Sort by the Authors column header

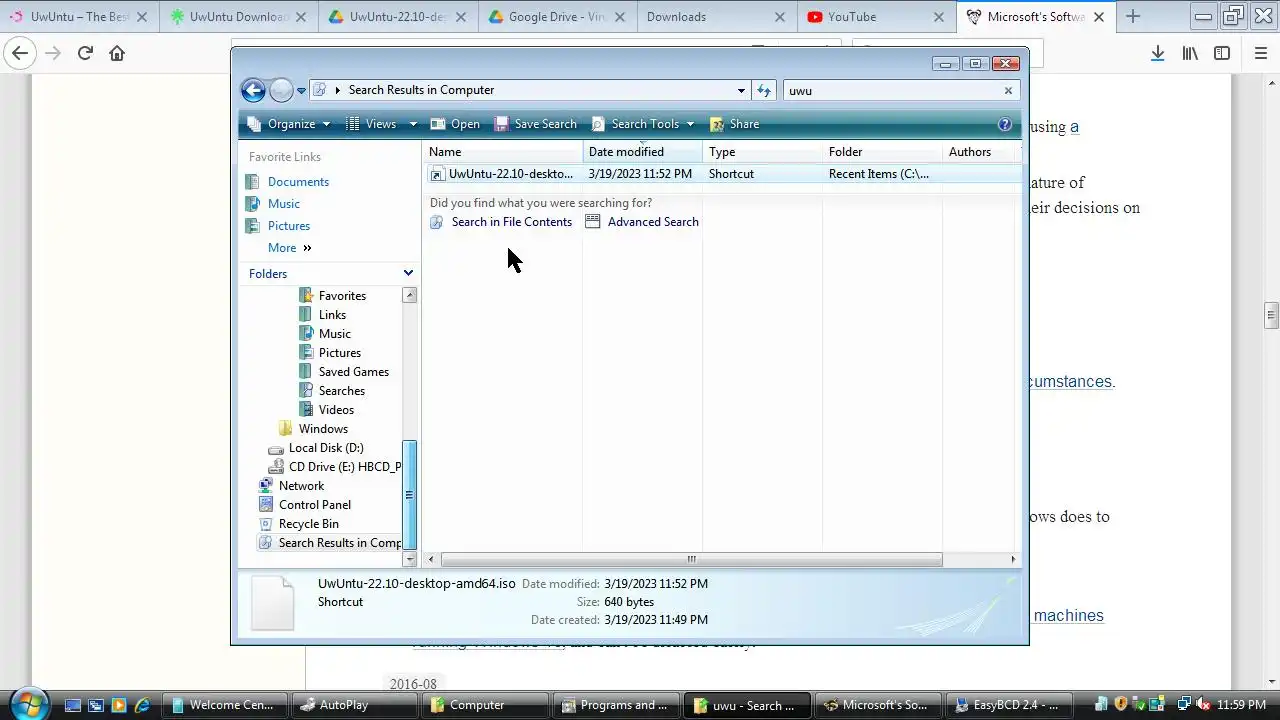[x=982, y=152]
